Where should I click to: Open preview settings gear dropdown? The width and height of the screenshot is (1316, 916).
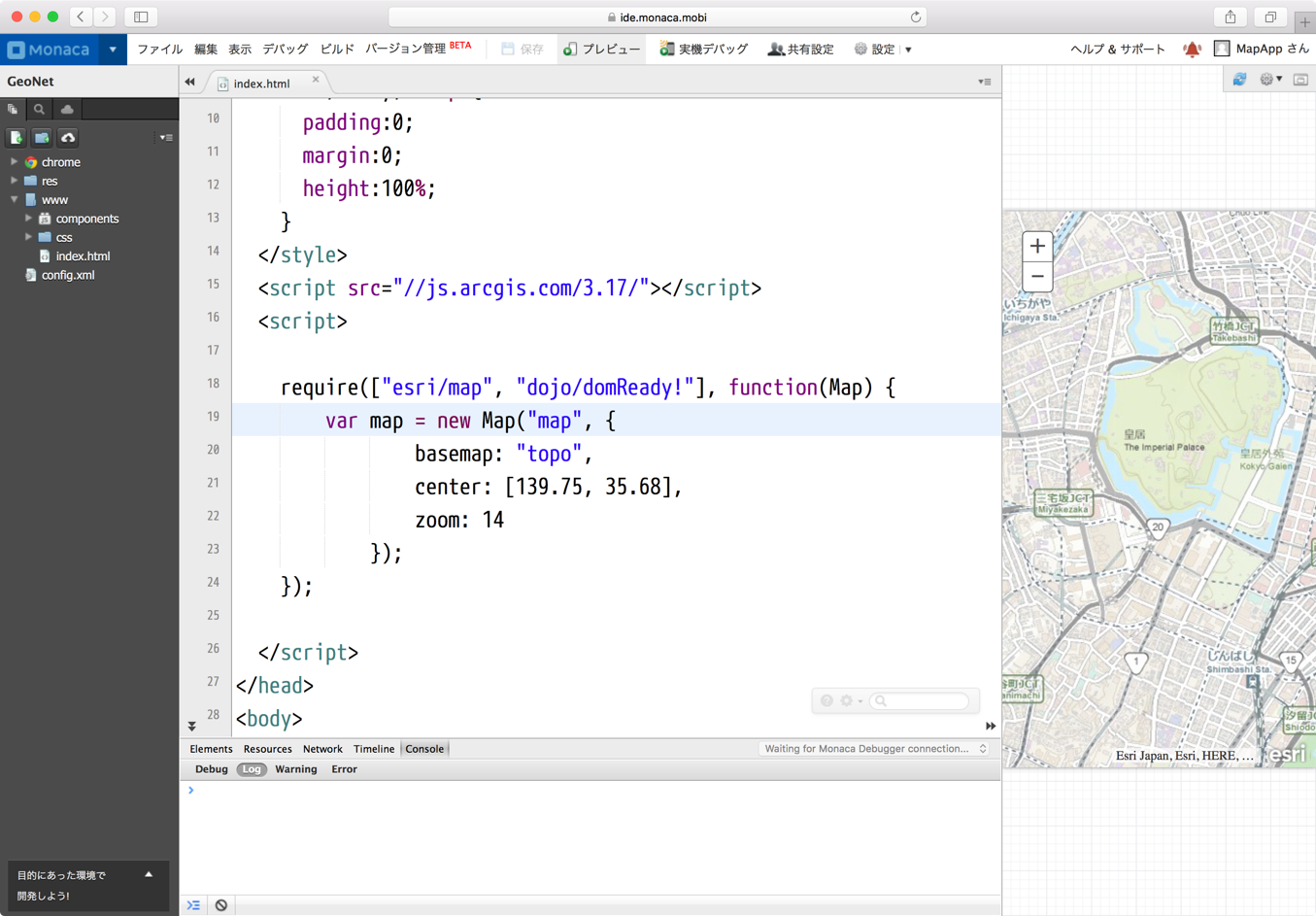[1270, 80]
